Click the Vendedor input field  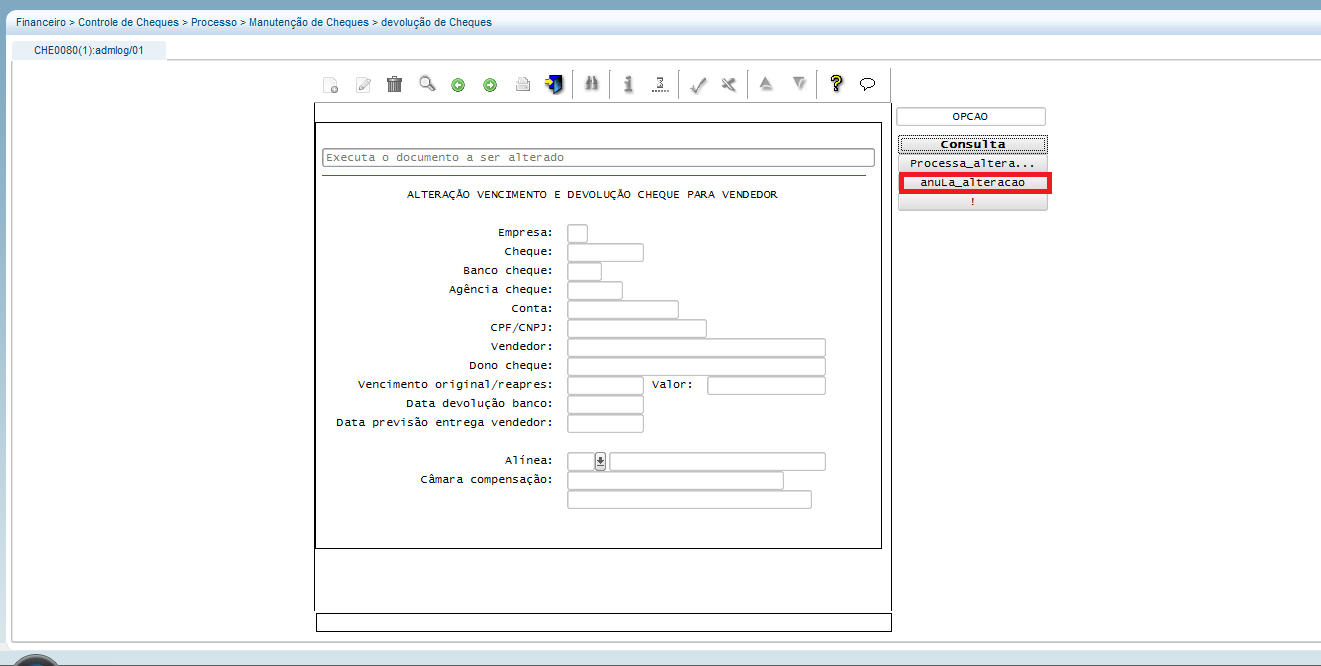(696, 347)
